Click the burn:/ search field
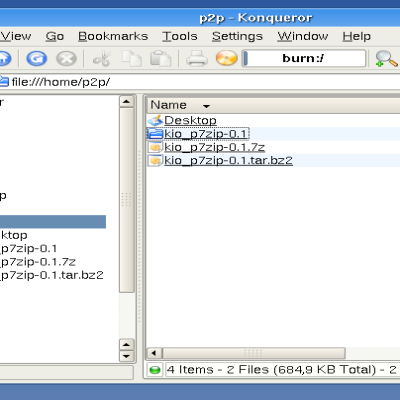400x400 pixels. click(x=304, y=58)
